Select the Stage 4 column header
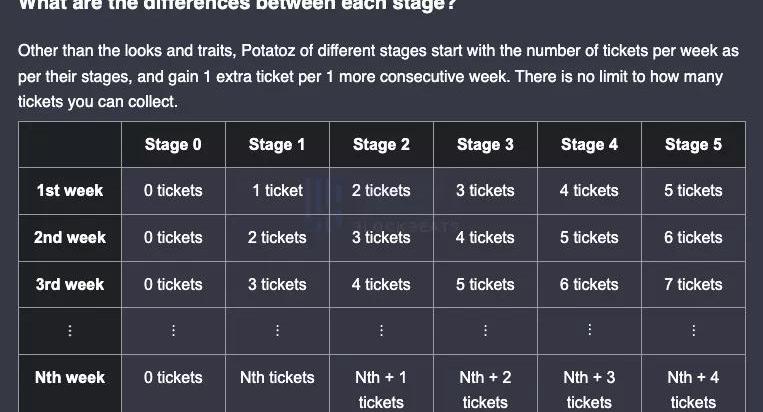 pyautogui.click(x=589, y=145)
